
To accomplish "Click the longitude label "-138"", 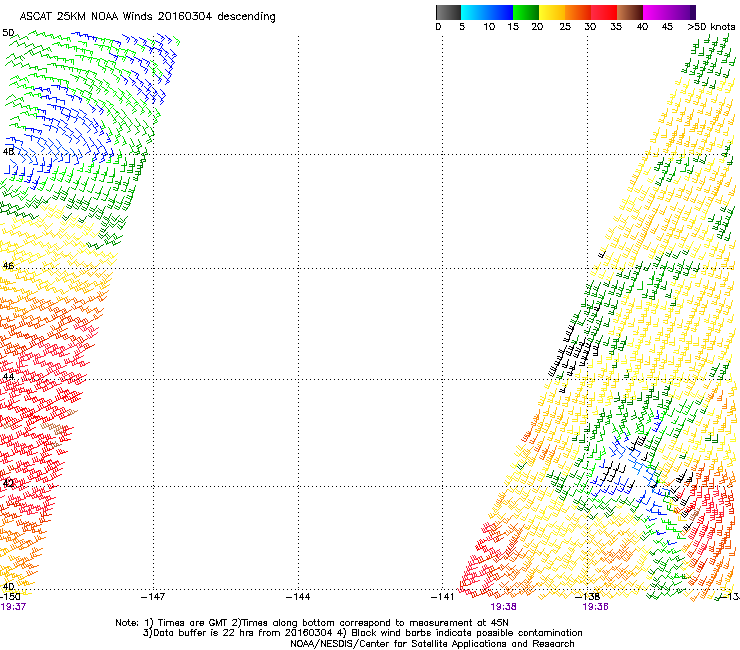I will pyautogui.click(x=587, y=597).
